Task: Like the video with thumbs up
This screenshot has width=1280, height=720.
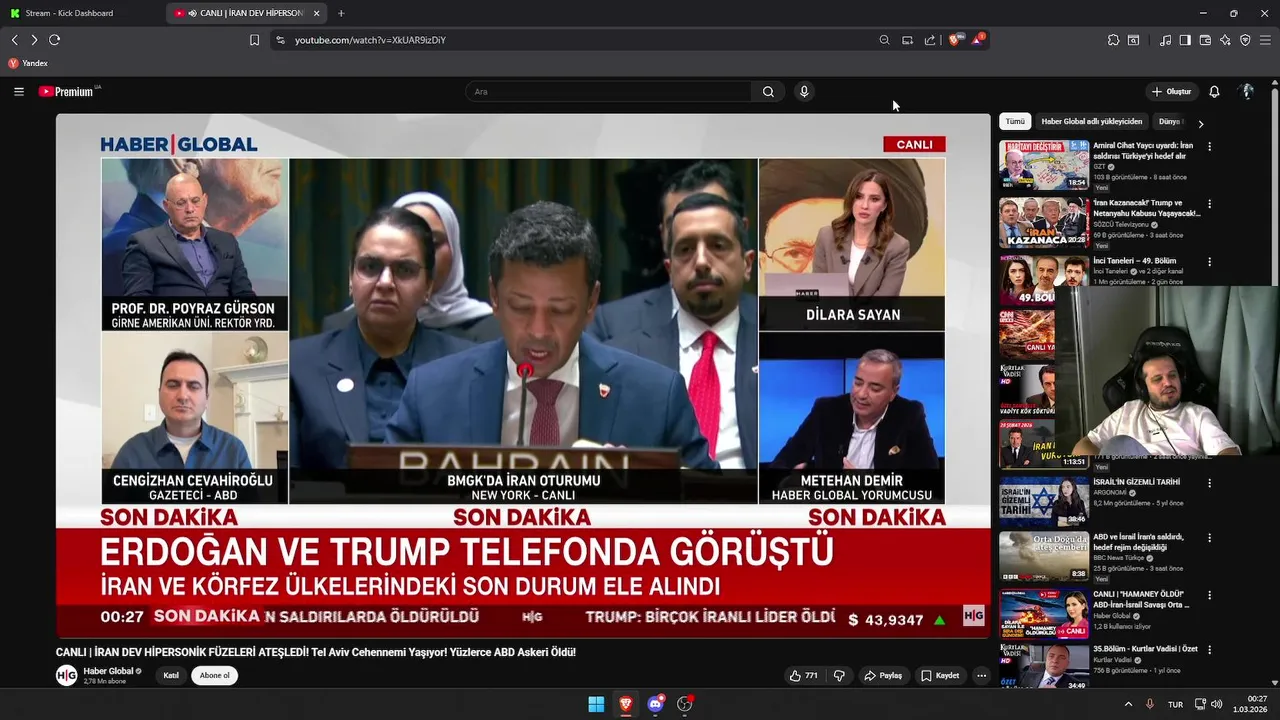Action: click(804, 676)
